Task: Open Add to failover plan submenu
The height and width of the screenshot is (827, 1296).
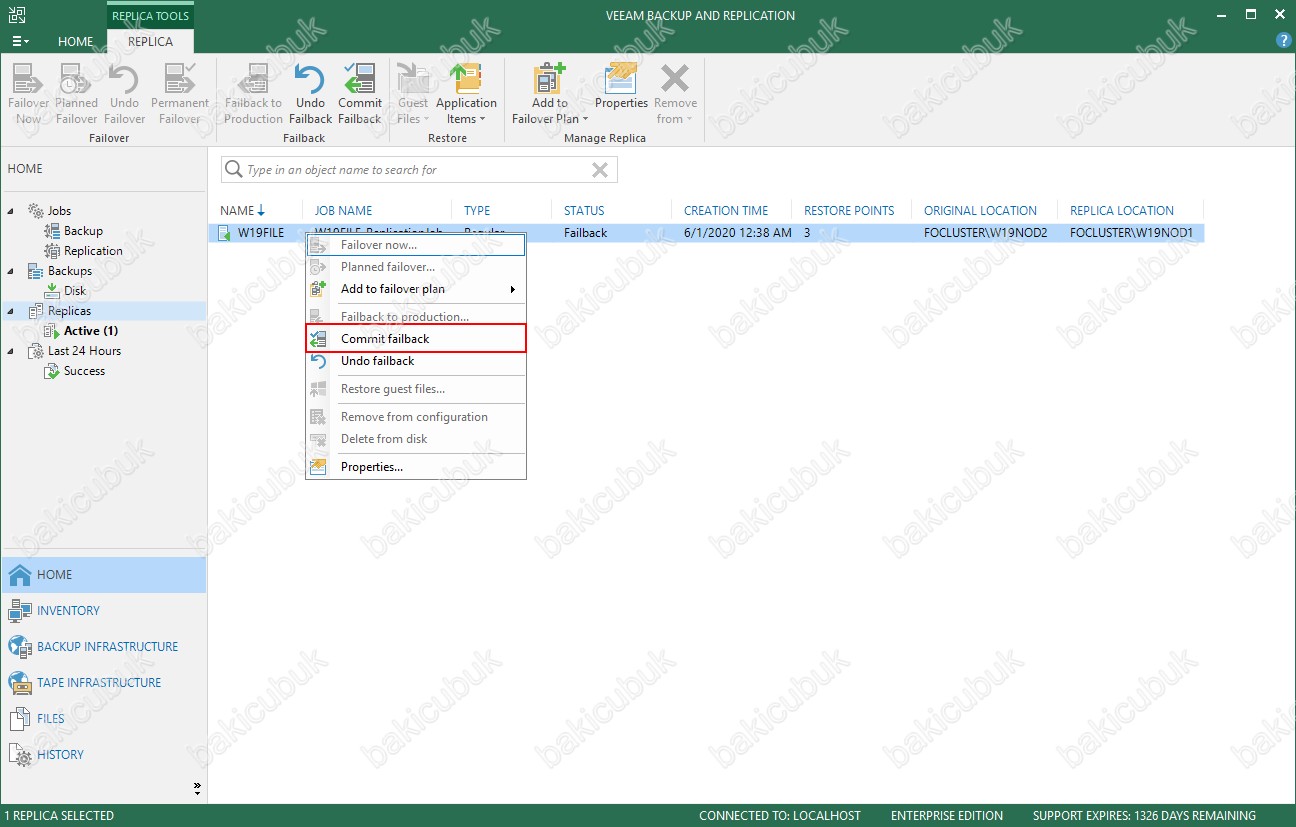Action: tap(416, 289)
